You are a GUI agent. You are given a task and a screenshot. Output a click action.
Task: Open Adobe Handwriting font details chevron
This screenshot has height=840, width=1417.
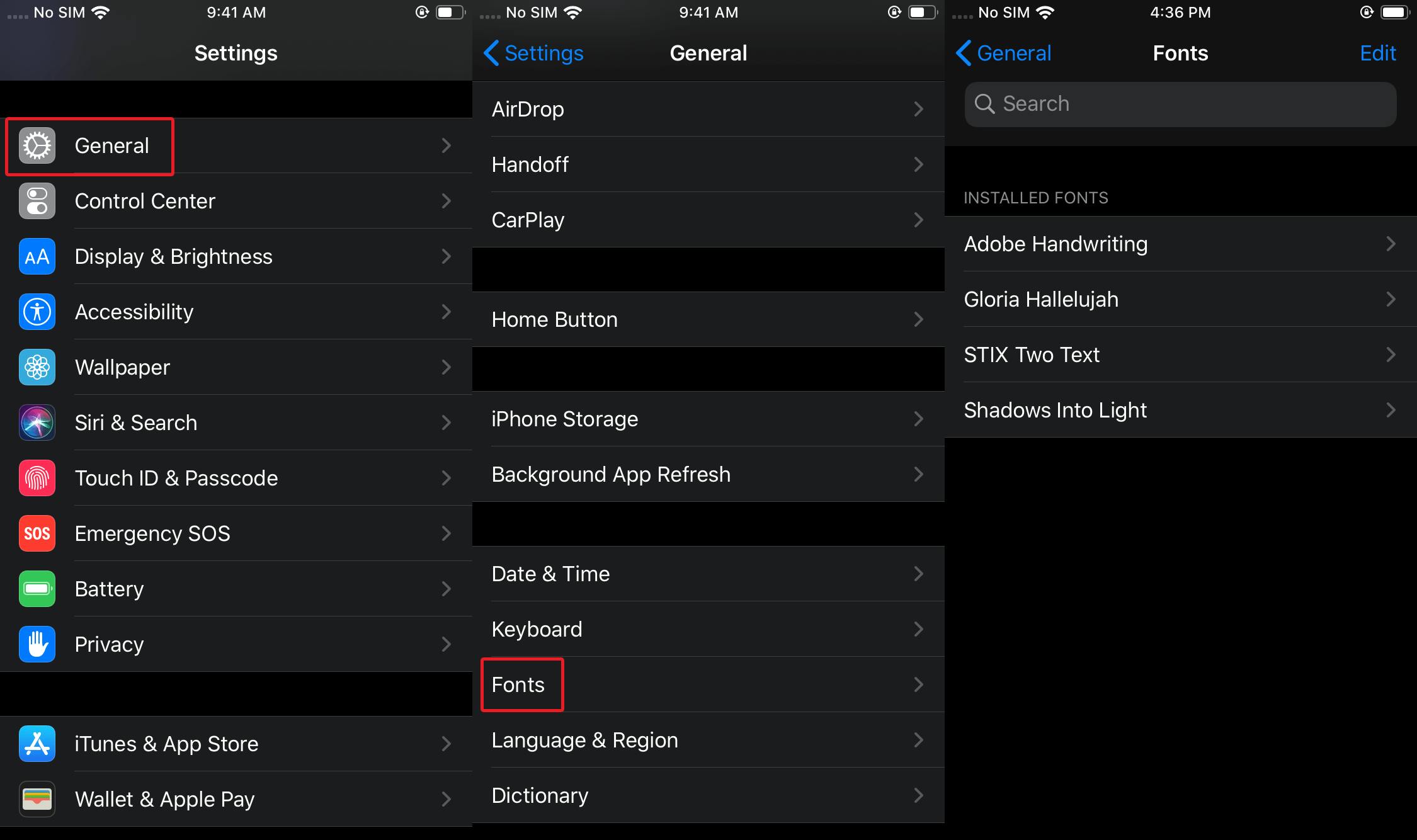pos(1391,244)
